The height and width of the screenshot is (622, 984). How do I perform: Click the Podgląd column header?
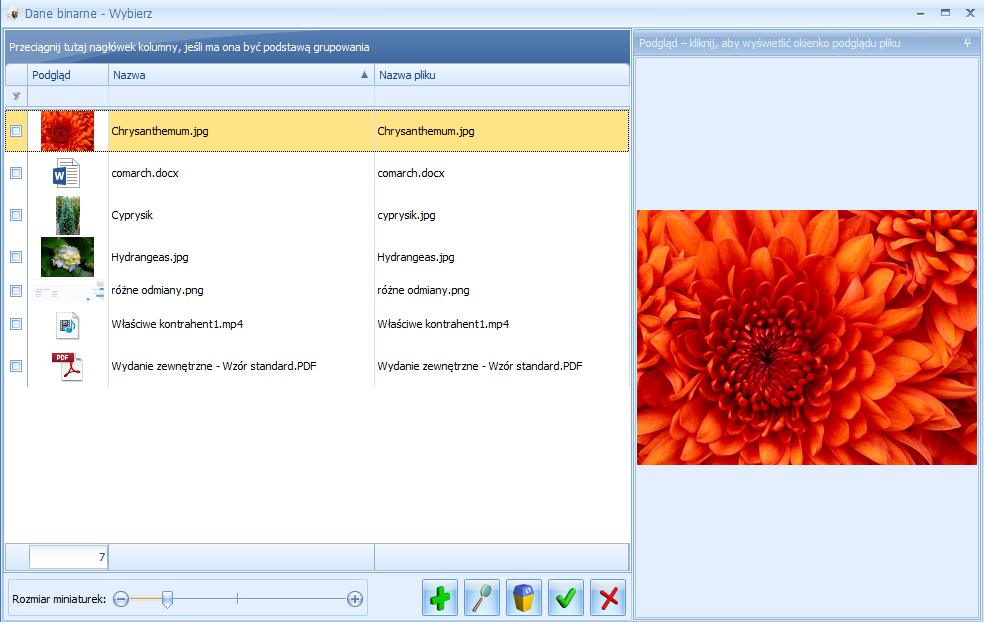(x=68, y=75)
